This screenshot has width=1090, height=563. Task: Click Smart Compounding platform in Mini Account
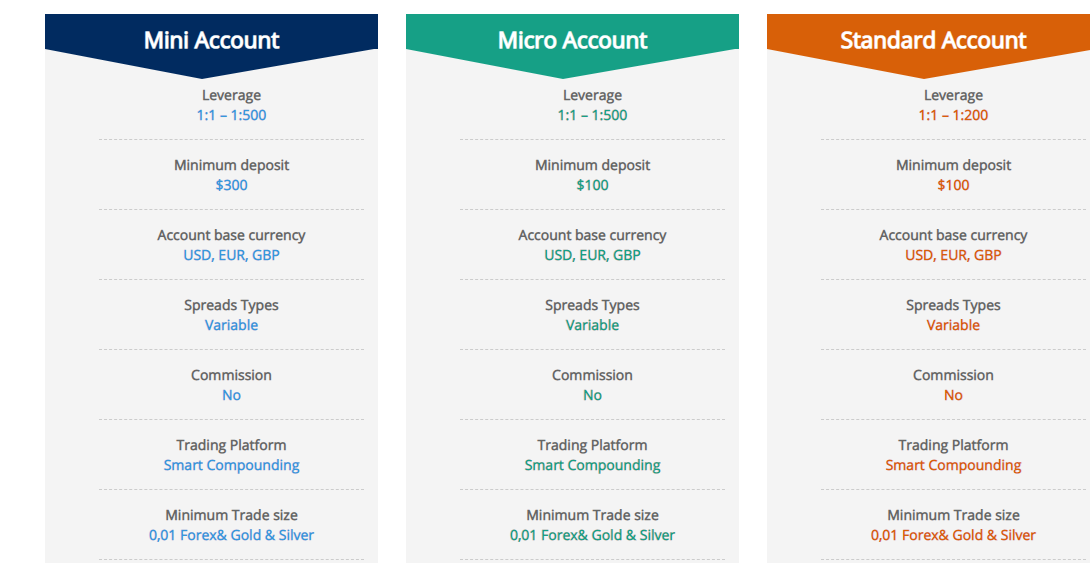[231, 465]
